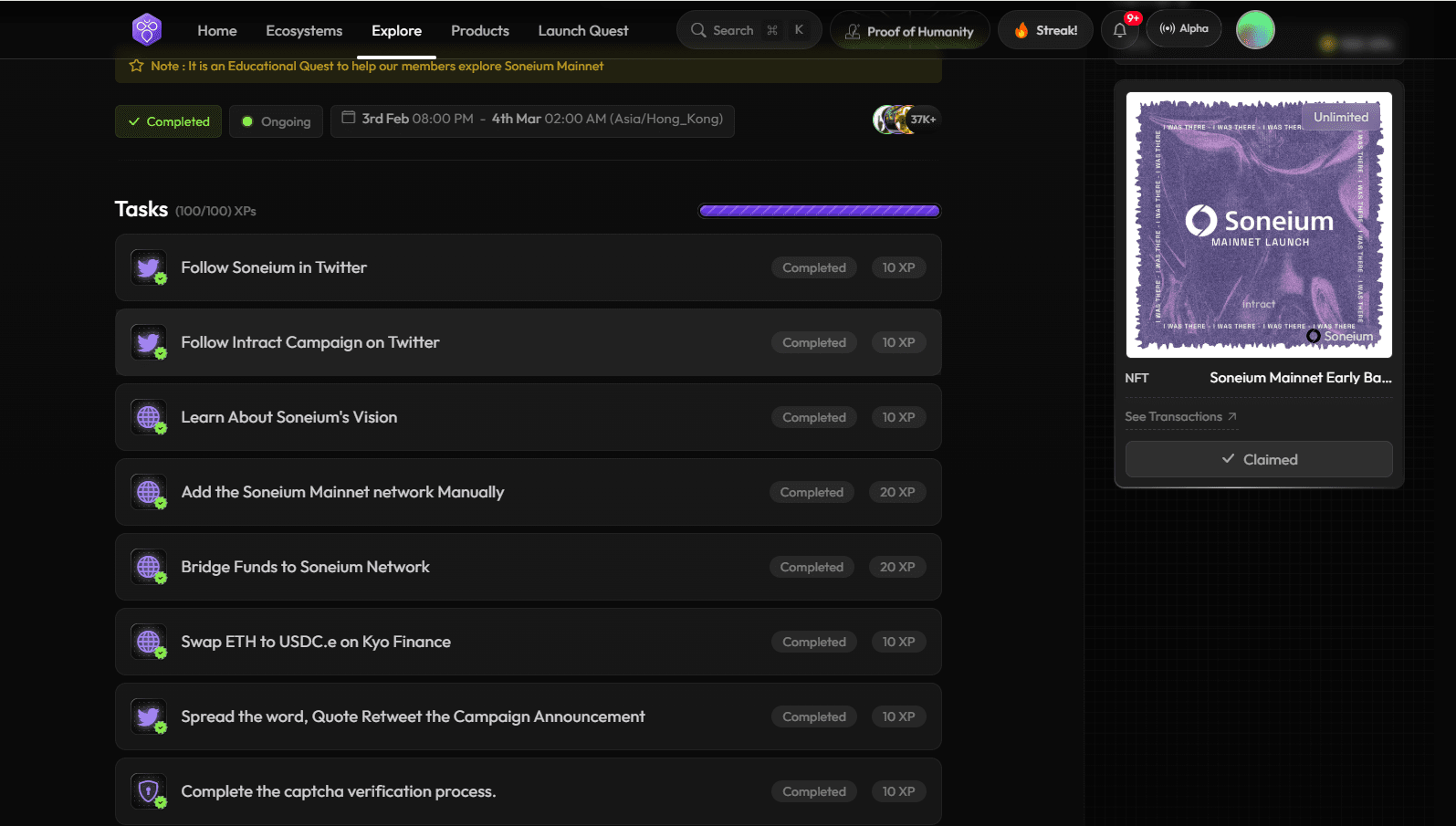Go to the Ecosystems tab

coord(304,30)
